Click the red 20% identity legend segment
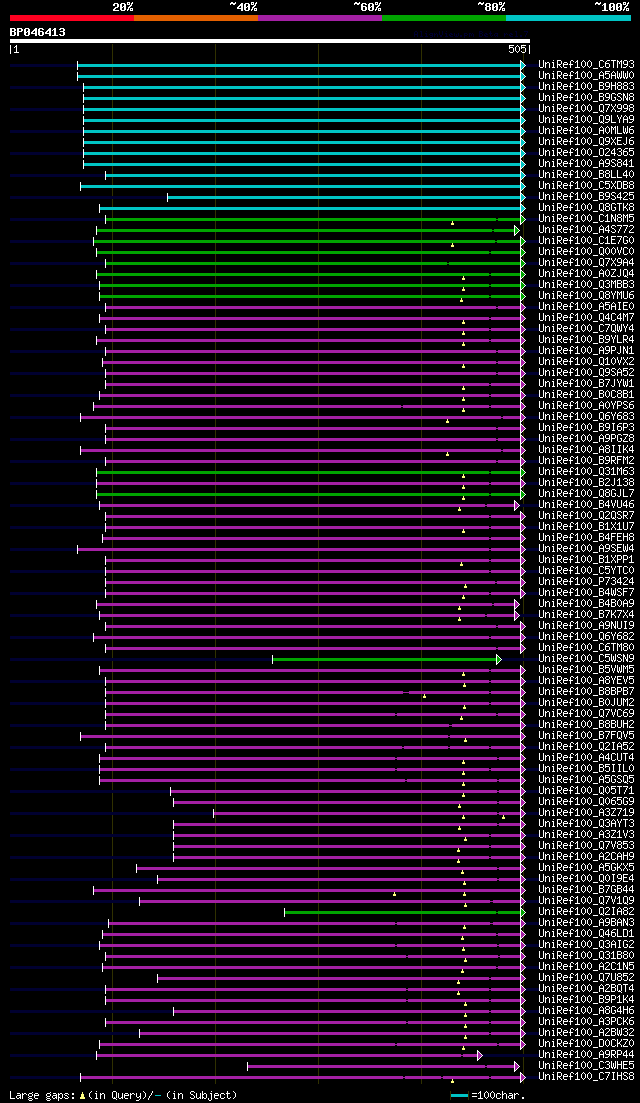The width and height of the screenshot is (640, 1103). (x=72, y=18)
